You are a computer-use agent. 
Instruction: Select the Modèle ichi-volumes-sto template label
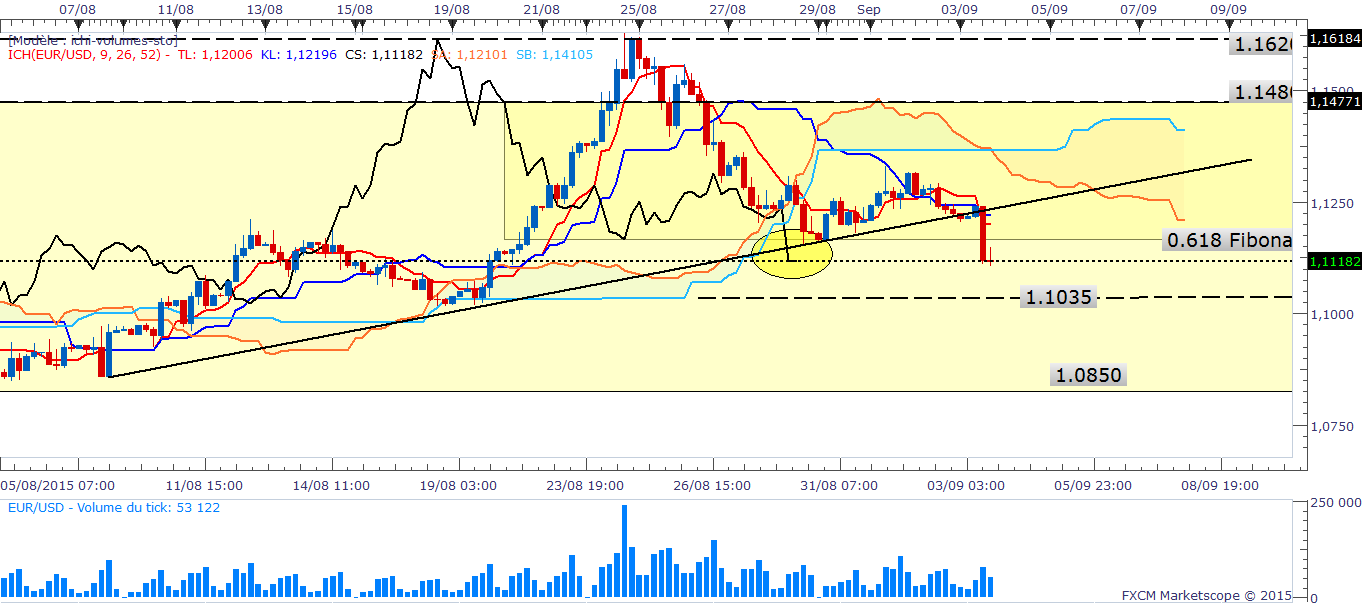point(94,41)
